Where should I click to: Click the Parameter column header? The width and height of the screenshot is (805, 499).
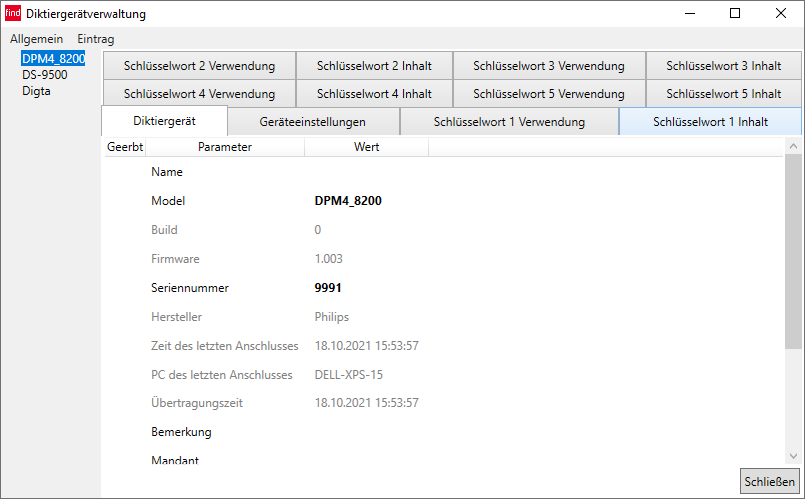coord(225,147)
